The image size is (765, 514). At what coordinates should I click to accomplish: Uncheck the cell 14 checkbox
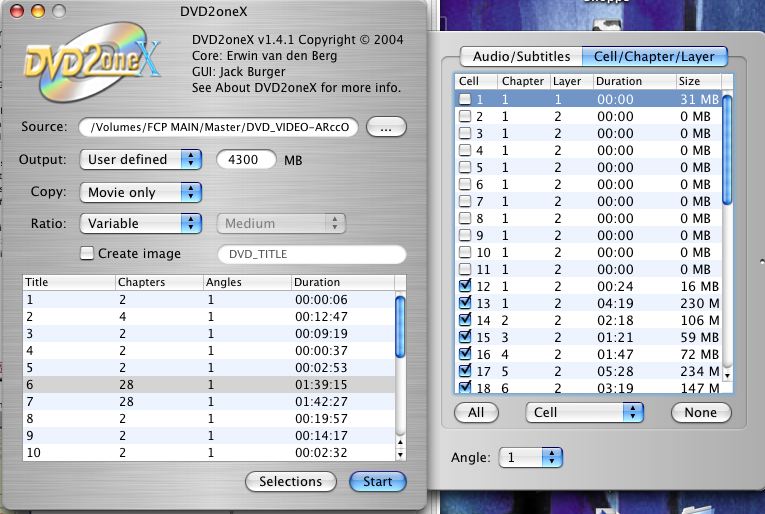click(x=465, y=319)
